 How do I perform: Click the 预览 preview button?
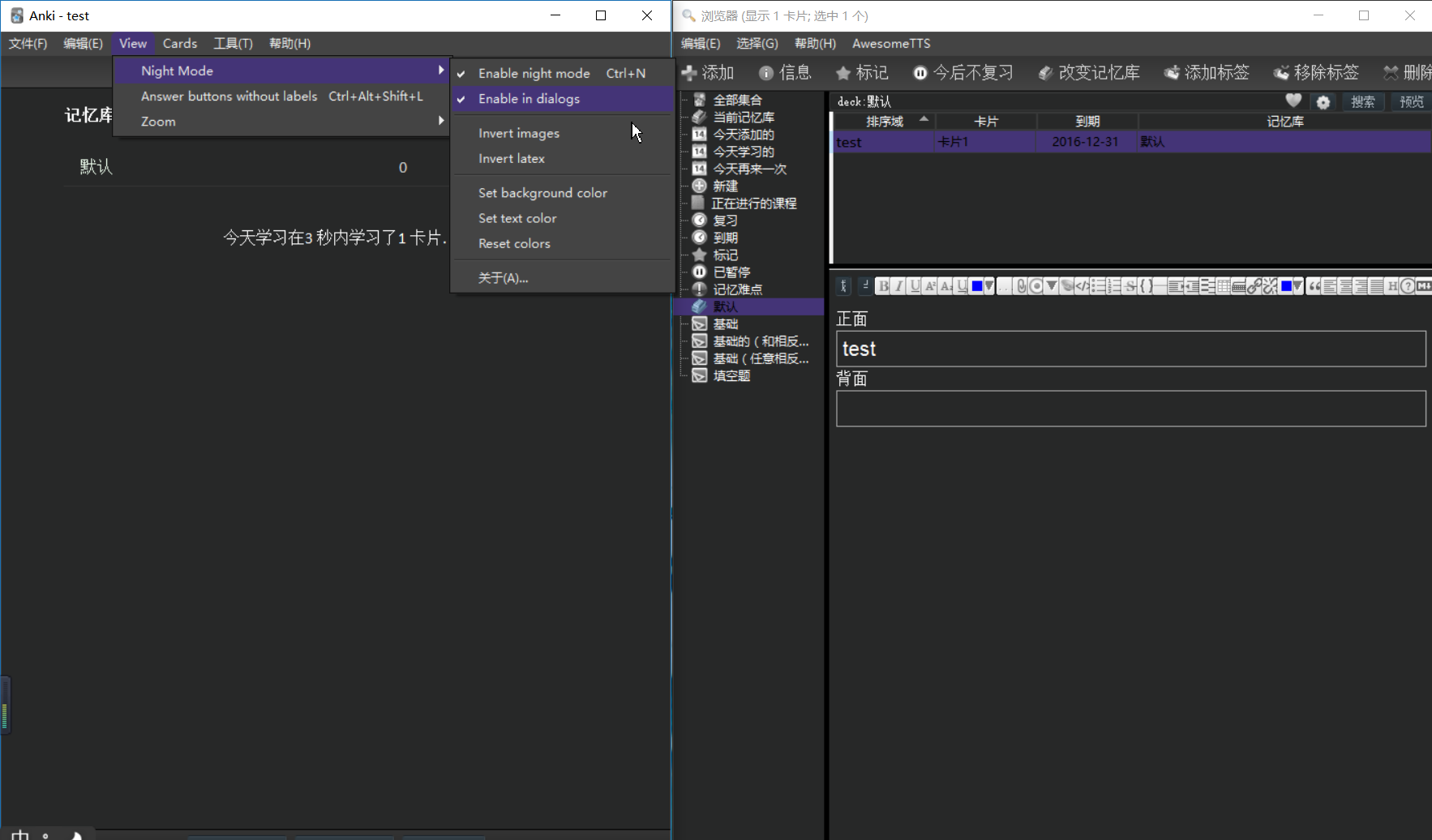click(1411, 101)
